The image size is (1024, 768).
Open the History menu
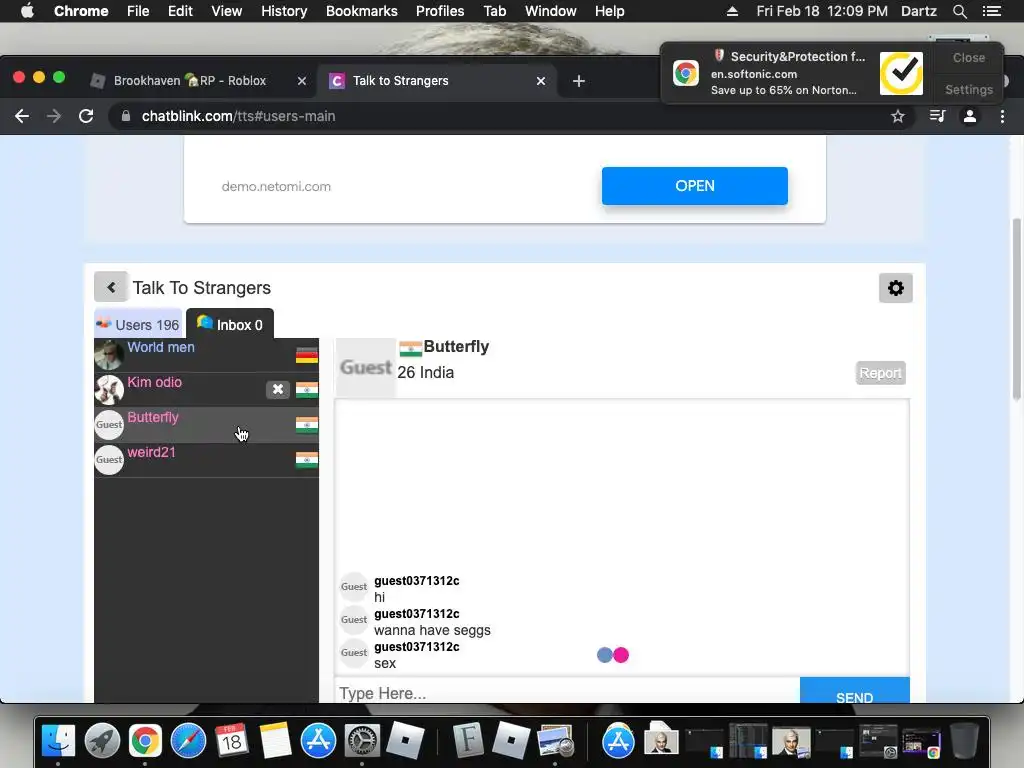pyautogui.click(x=284, y=11)
